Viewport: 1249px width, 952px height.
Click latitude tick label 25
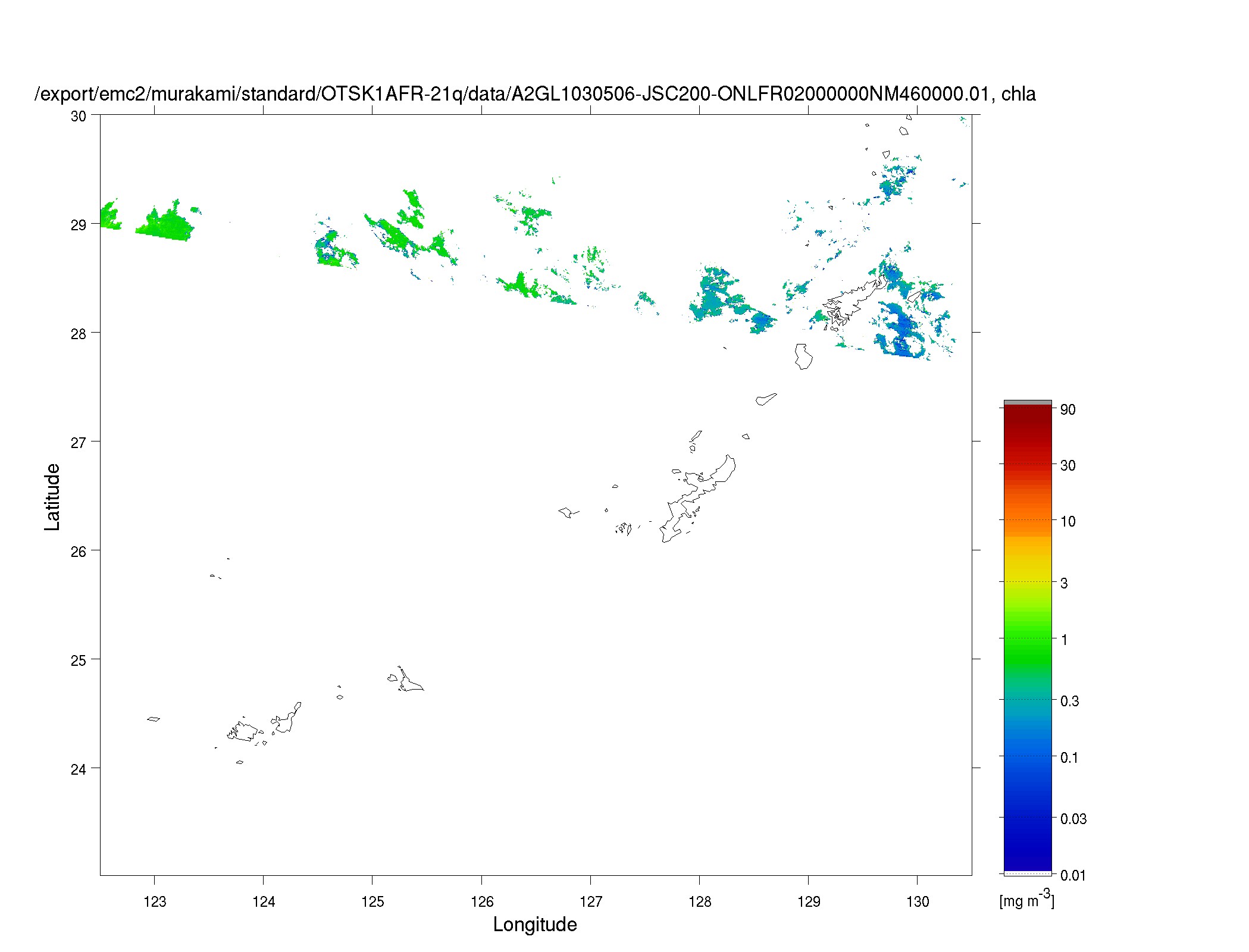[79, 660]
